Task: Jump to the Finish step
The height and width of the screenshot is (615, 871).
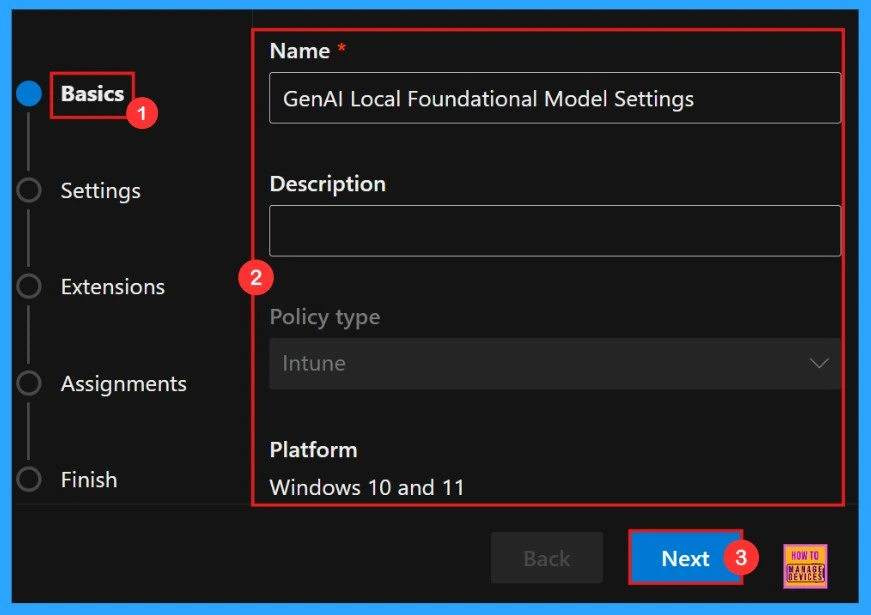Action: 89,479
